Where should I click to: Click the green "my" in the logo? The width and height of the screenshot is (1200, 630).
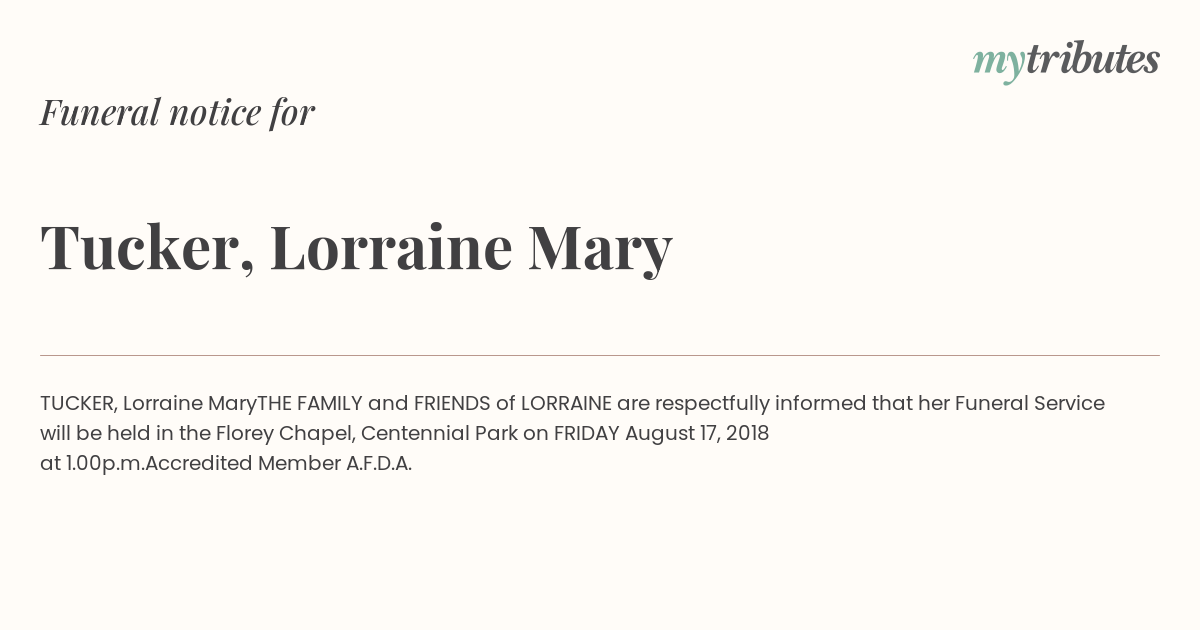coord(999,63)
